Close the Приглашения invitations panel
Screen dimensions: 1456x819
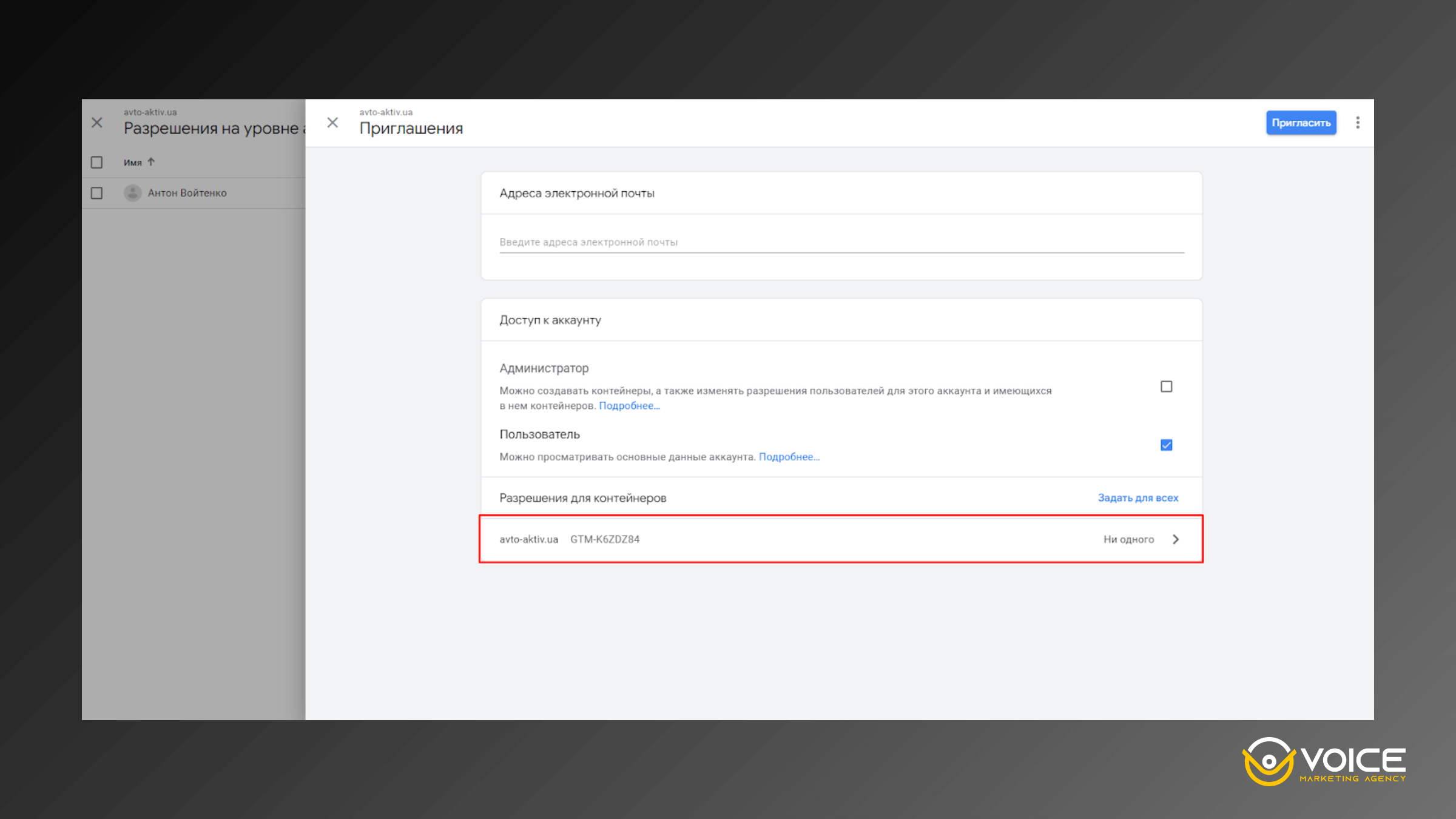point(332,123)
